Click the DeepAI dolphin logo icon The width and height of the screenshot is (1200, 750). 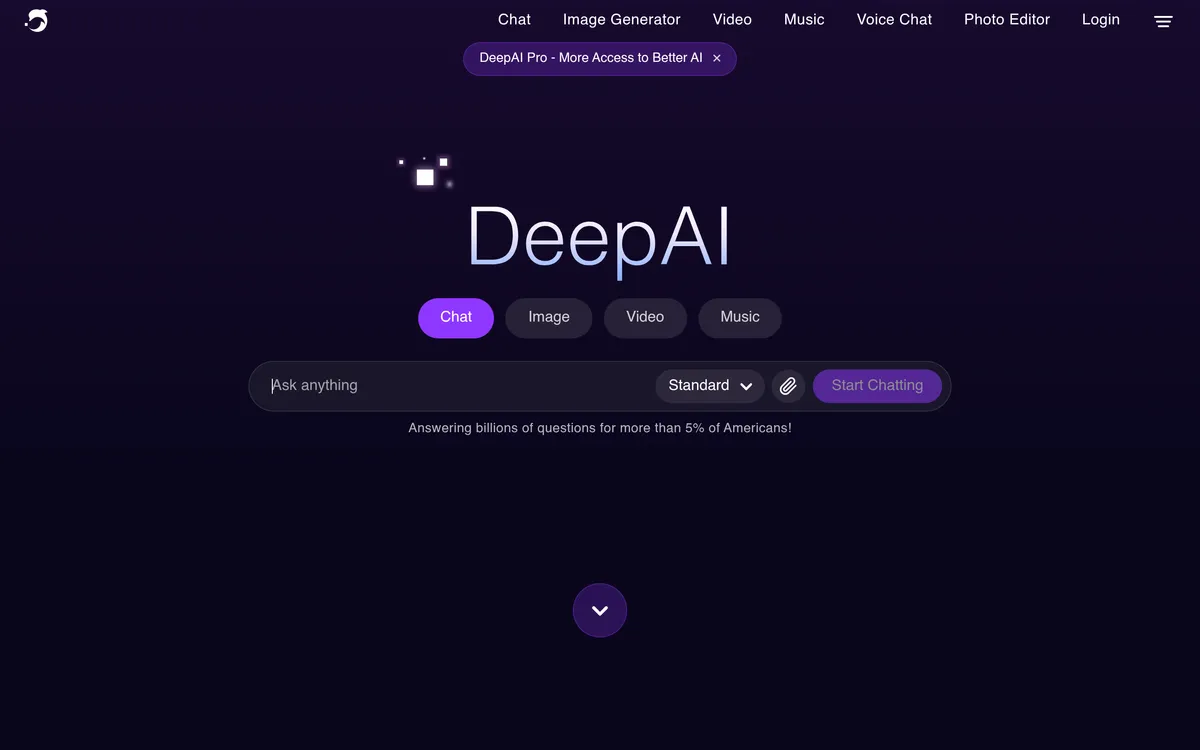pos(36,20)
